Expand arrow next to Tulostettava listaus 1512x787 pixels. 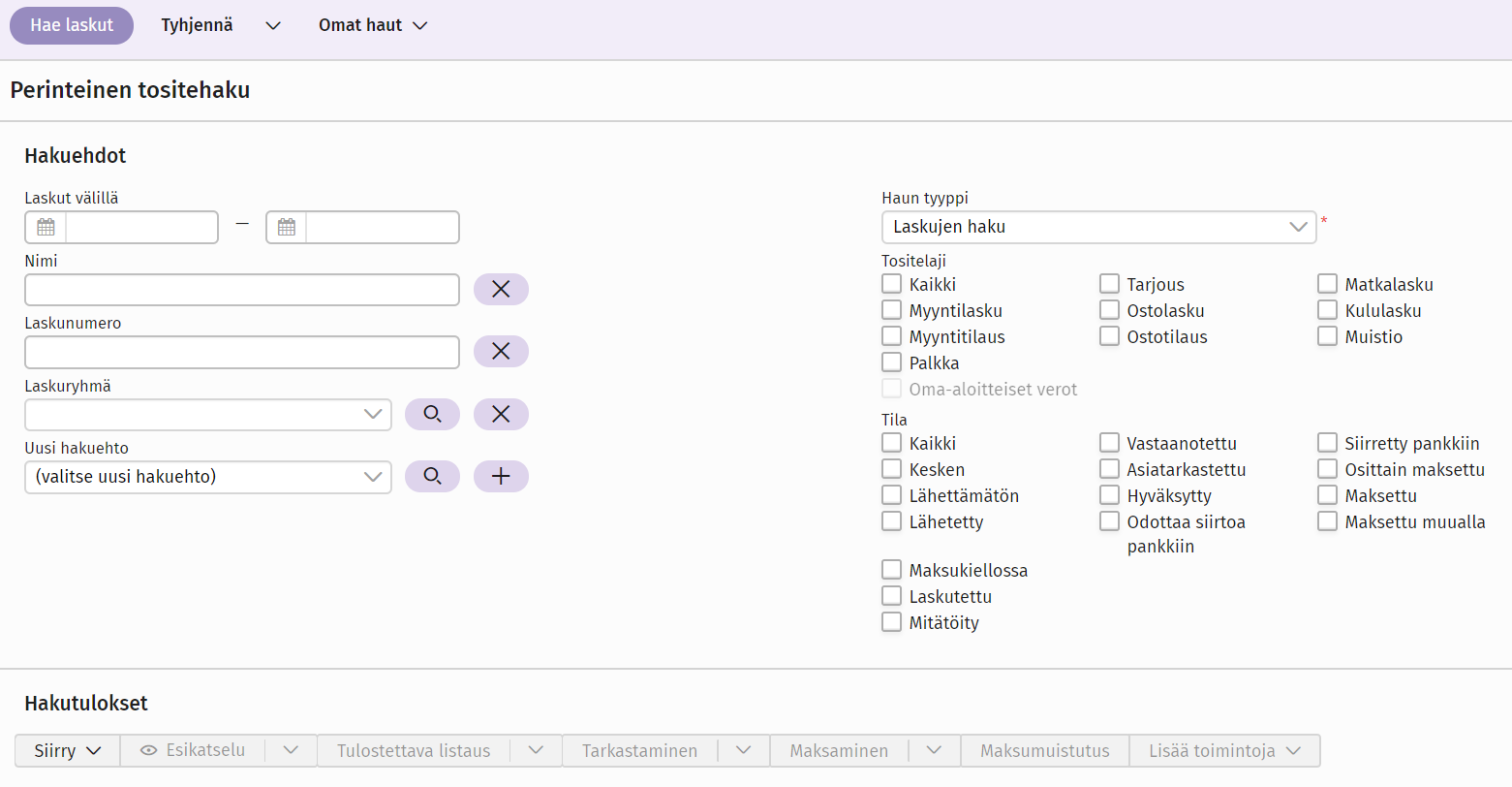point(536,750)
